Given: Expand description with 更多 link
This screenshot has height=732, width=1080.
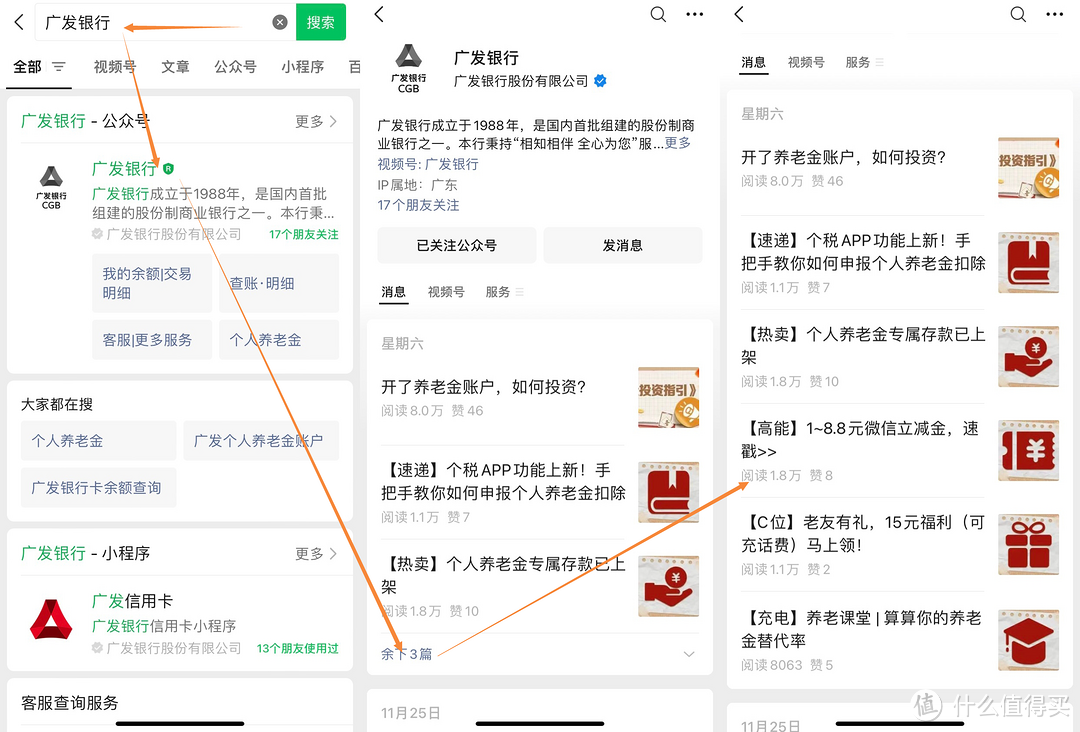Looking at the screenshot, I should (x=677, y=143).
